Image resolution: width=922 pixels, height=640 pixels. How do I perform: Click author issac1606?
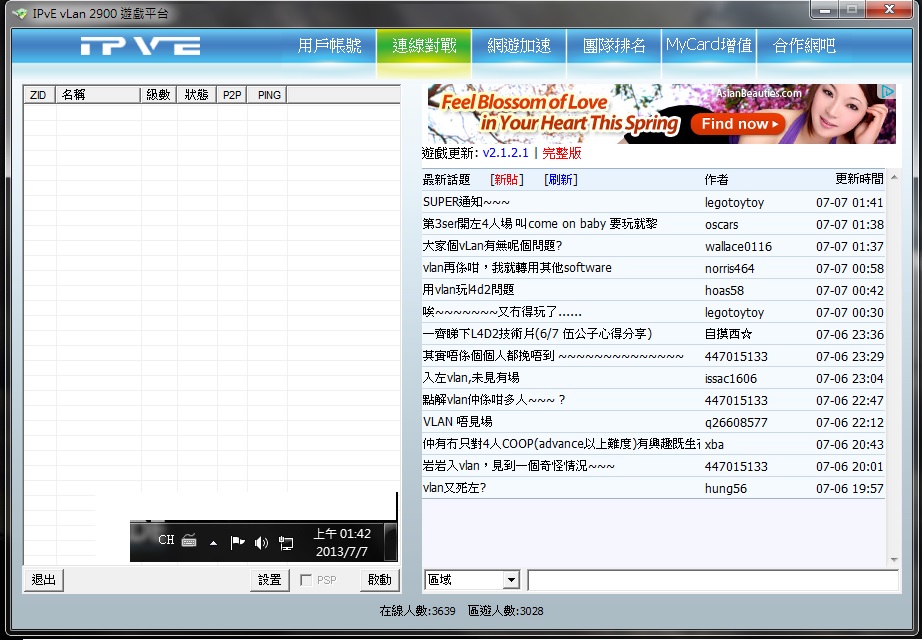(x=731, y=378)
